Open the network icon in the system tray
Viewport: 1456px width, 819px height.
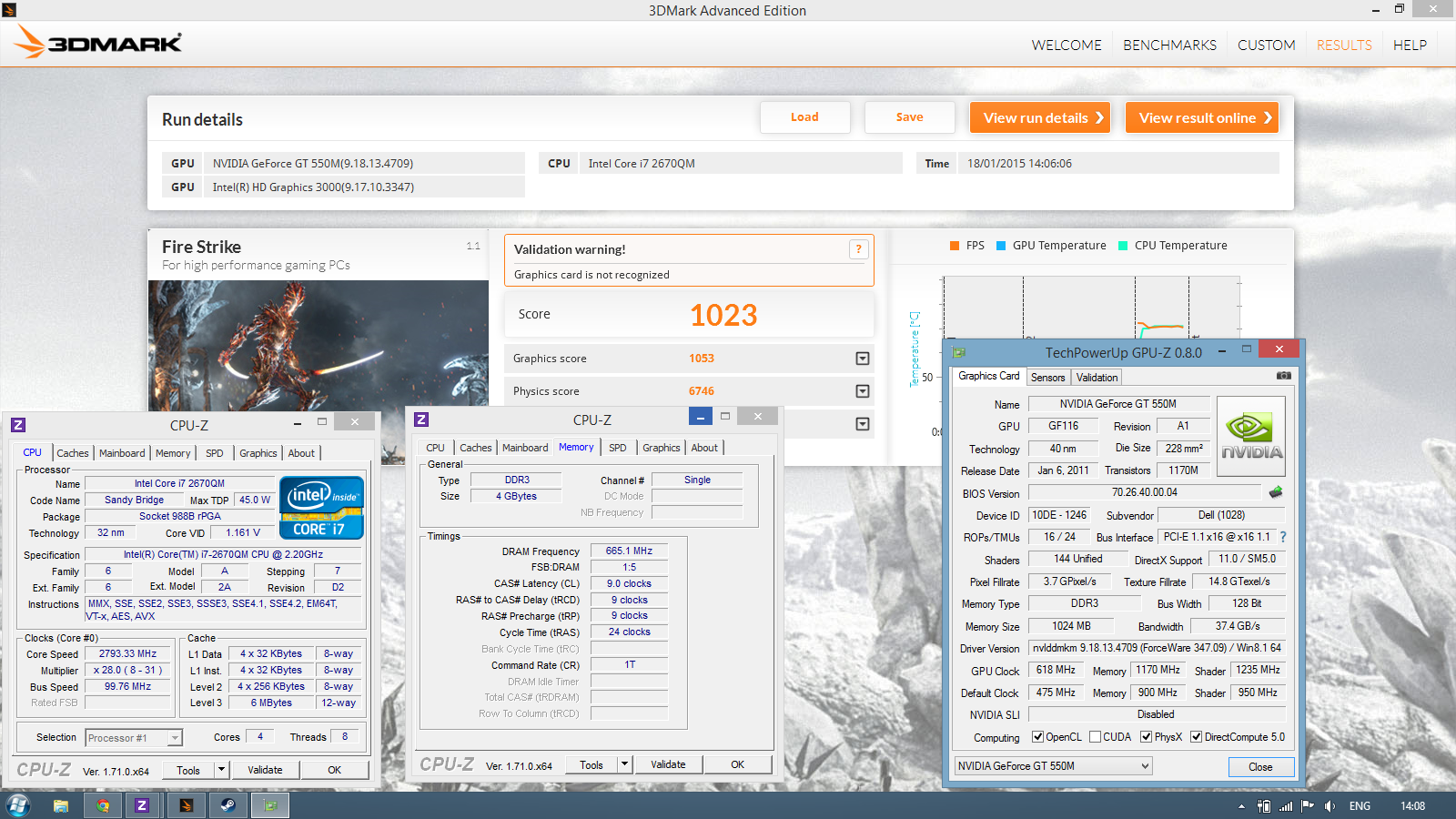coord(1286,806)
